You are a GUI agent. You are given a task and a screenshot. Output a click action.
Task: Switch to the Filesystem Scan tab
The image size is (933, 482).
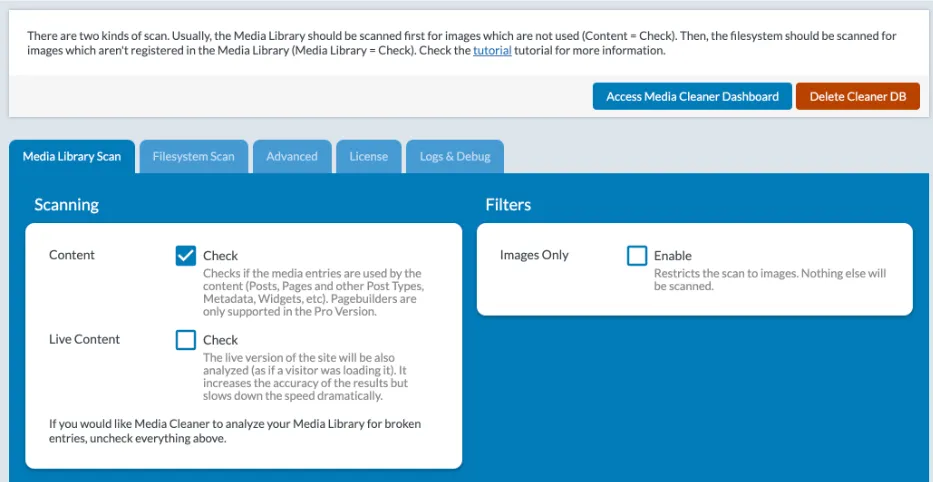coord(193,157)
